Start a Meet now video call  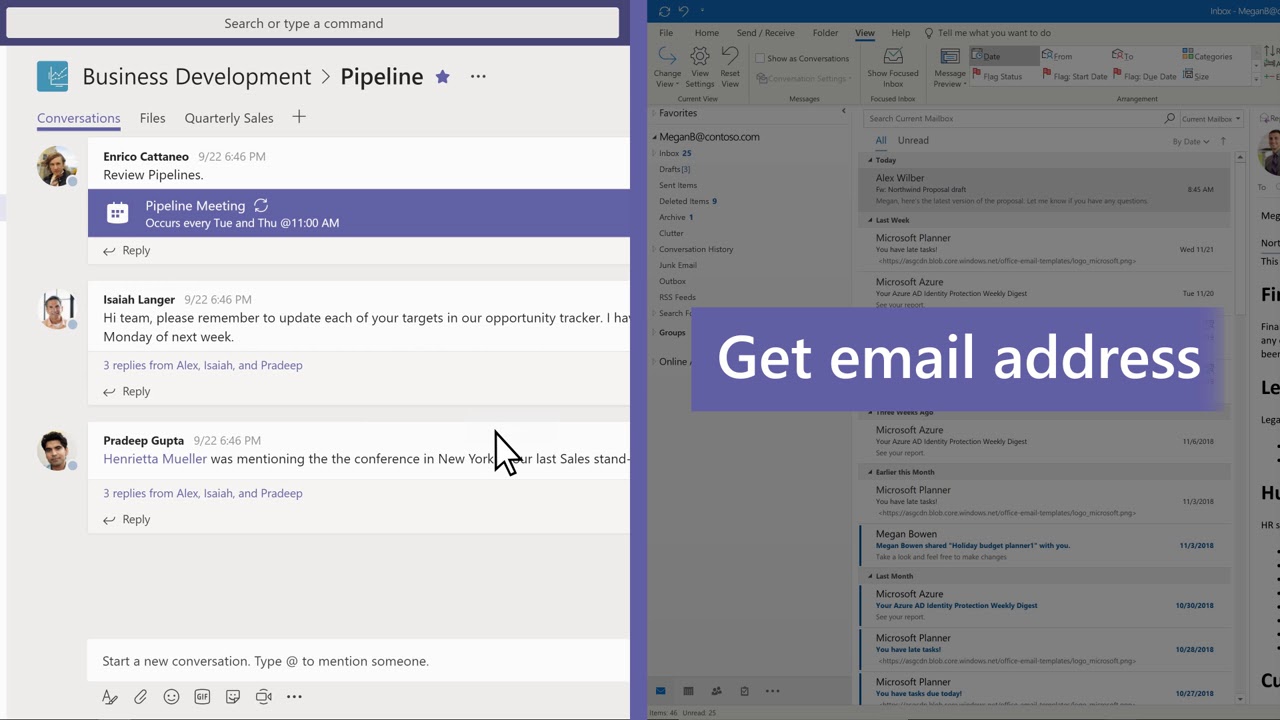click(x=264, y=697)
